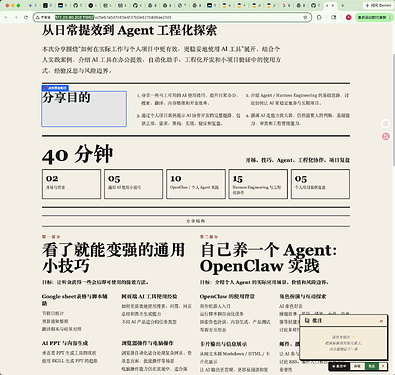The image size is (395, 375).
Task: Close the 批注 annotation panel
Action: [381, 321]
